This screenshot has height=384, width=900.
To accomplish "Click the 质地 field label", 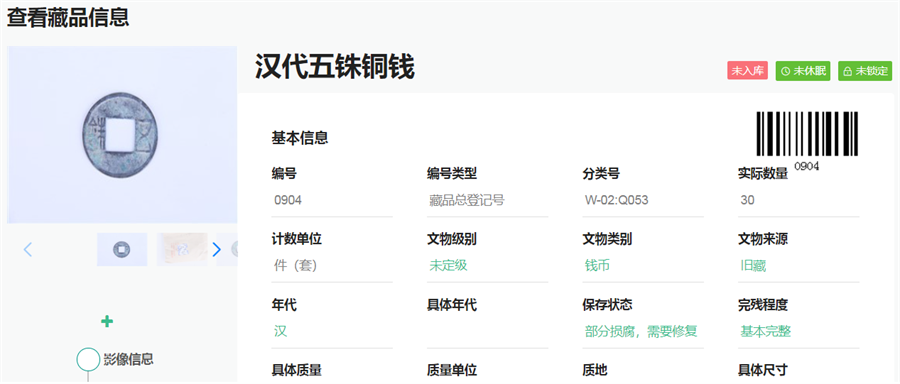I will (x=595, y=370).
